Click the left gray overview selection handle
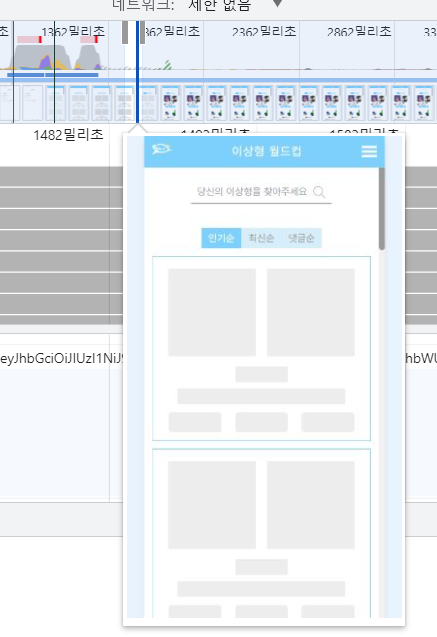Image resolution: width=437 pixels, height=637 pixels. pyautogui.click(x=125, y=32)
